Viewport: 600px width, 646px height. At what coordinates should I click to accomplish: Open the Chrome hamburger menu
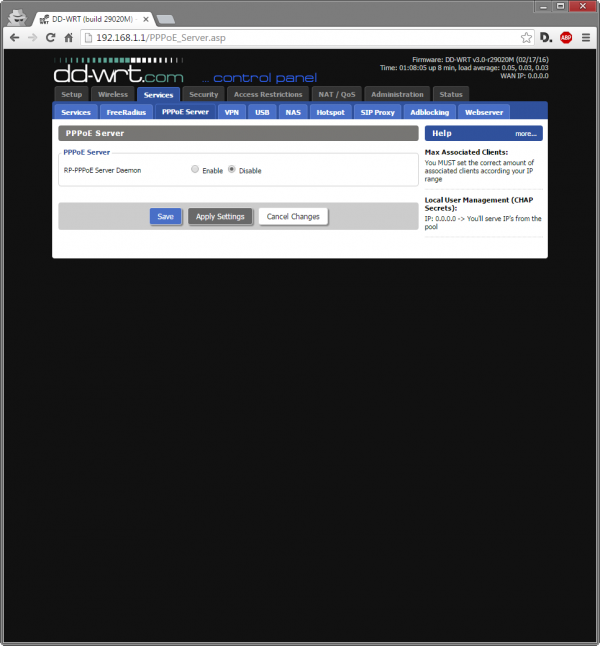pyautogui.click(x=585, y=38)
